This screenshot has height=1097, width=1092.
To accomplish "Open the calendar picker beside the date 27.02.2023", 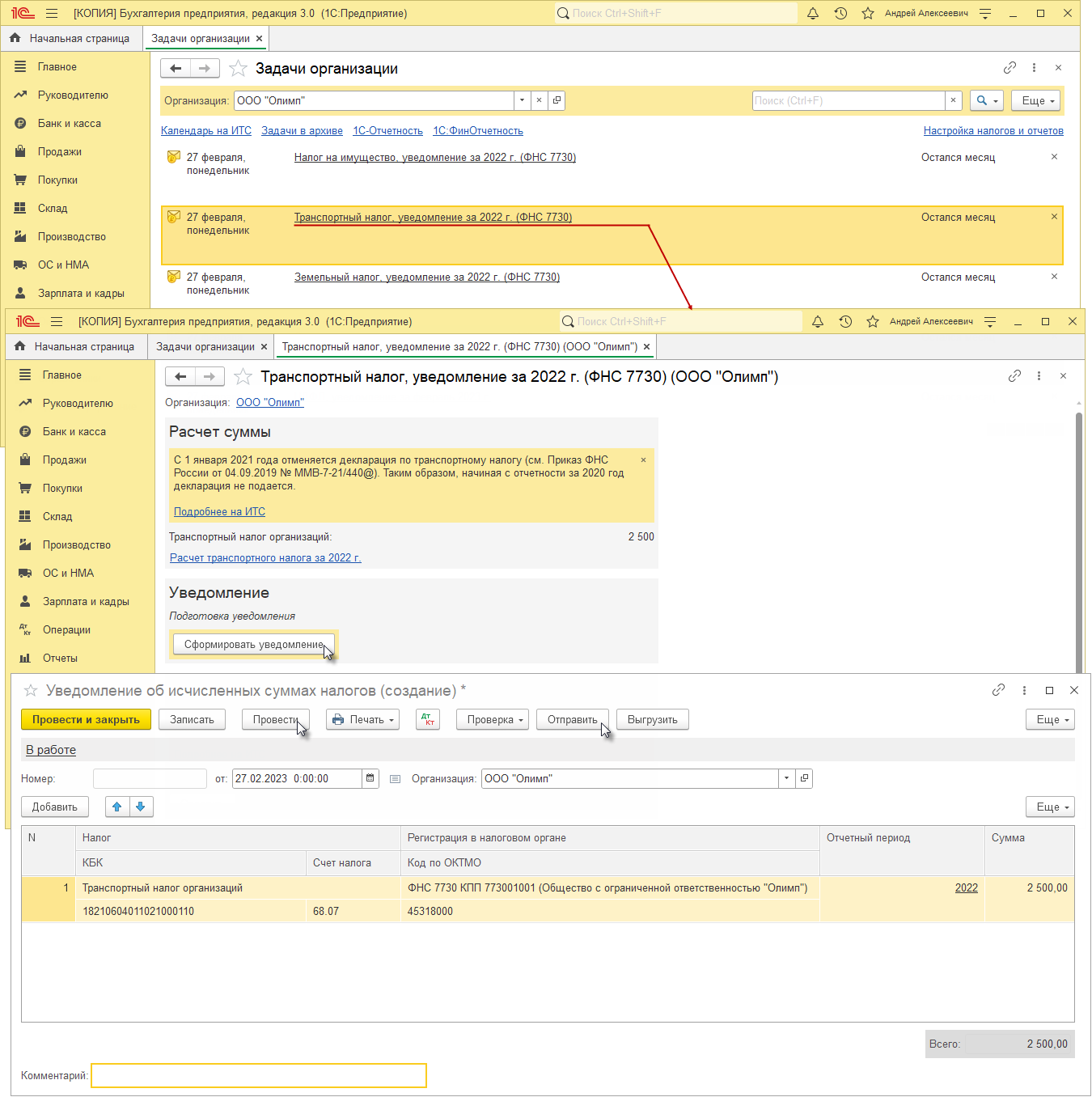I will [x=370, y=778].
